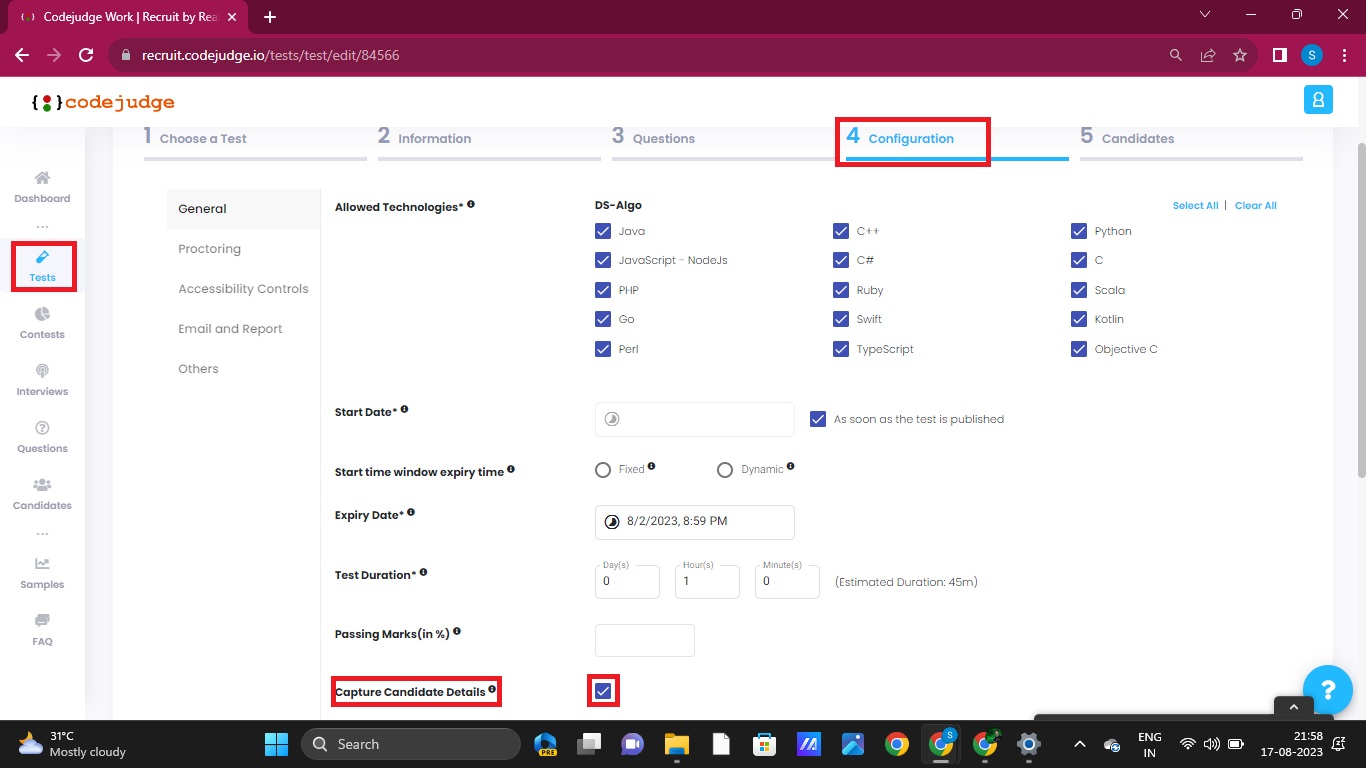Click the Passing Marks input field
This screenshot has width=1366, height=768.
(644, 640)
